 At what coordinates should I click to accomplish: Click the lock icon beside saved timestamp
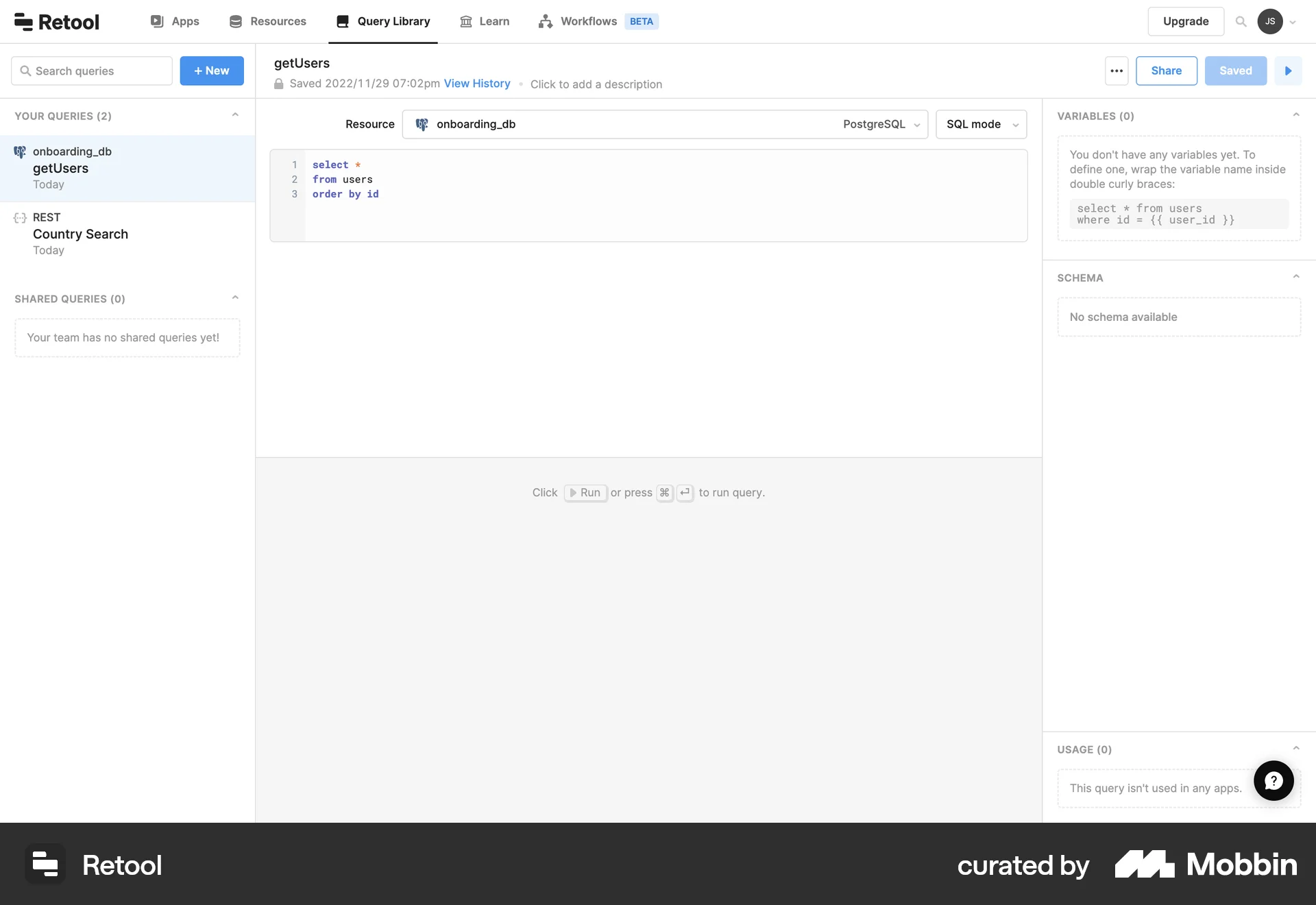278,84
